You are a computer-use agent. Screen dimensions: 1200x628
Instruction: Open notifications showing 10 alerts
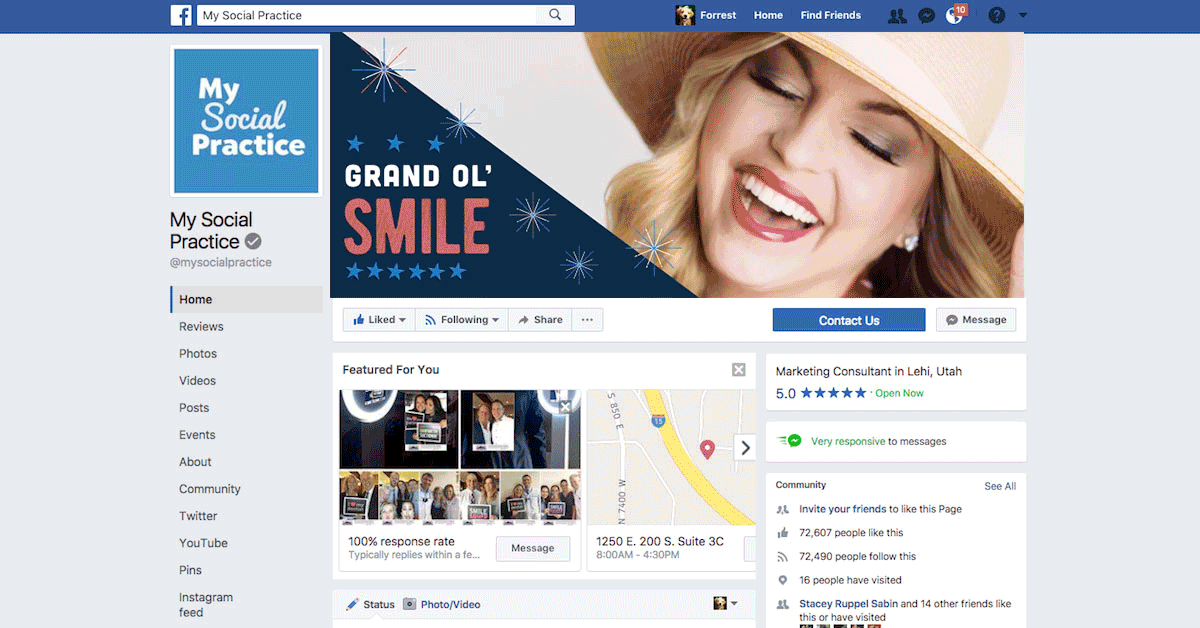pos(951,15)
